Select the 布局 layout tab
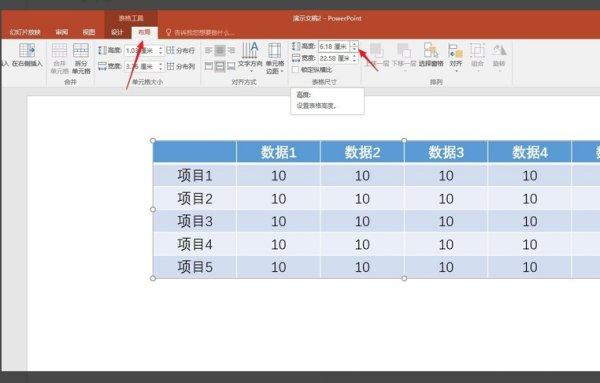Viewport: 600px width, 383px height. [144, 32]
